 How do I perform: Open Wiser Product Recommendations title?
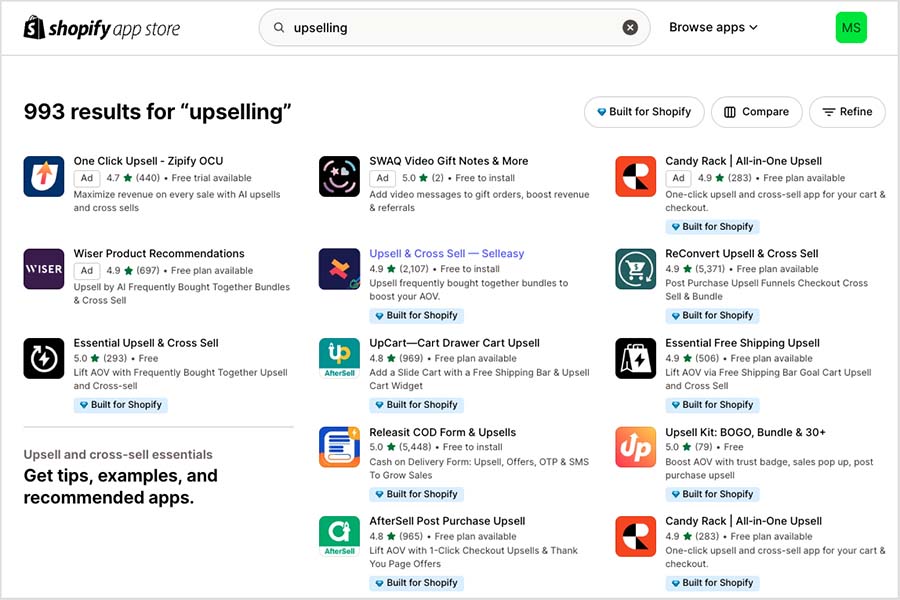pyautogui.click(x=159, y=254)
